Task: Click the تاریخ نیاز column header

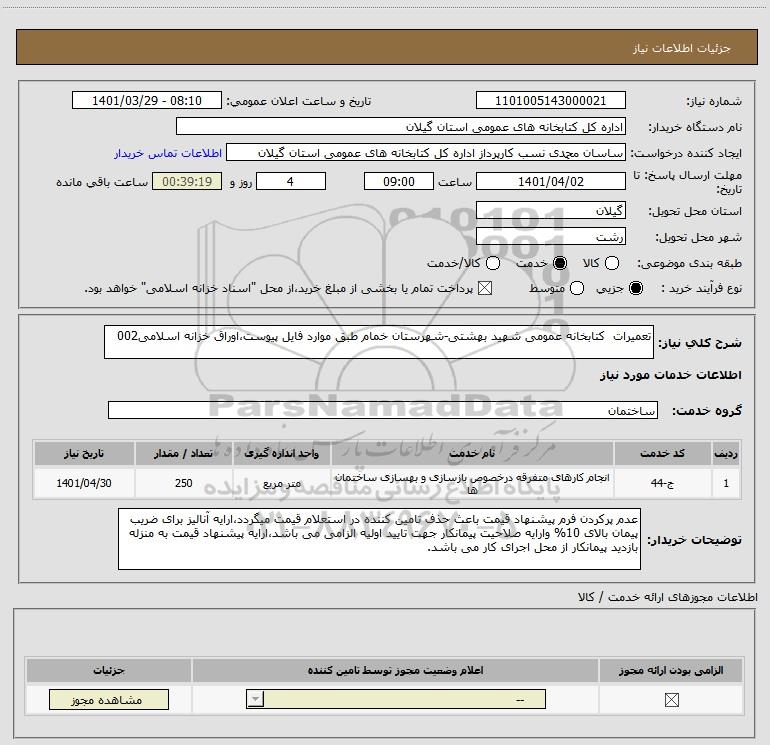Action: tap(84, 453)
